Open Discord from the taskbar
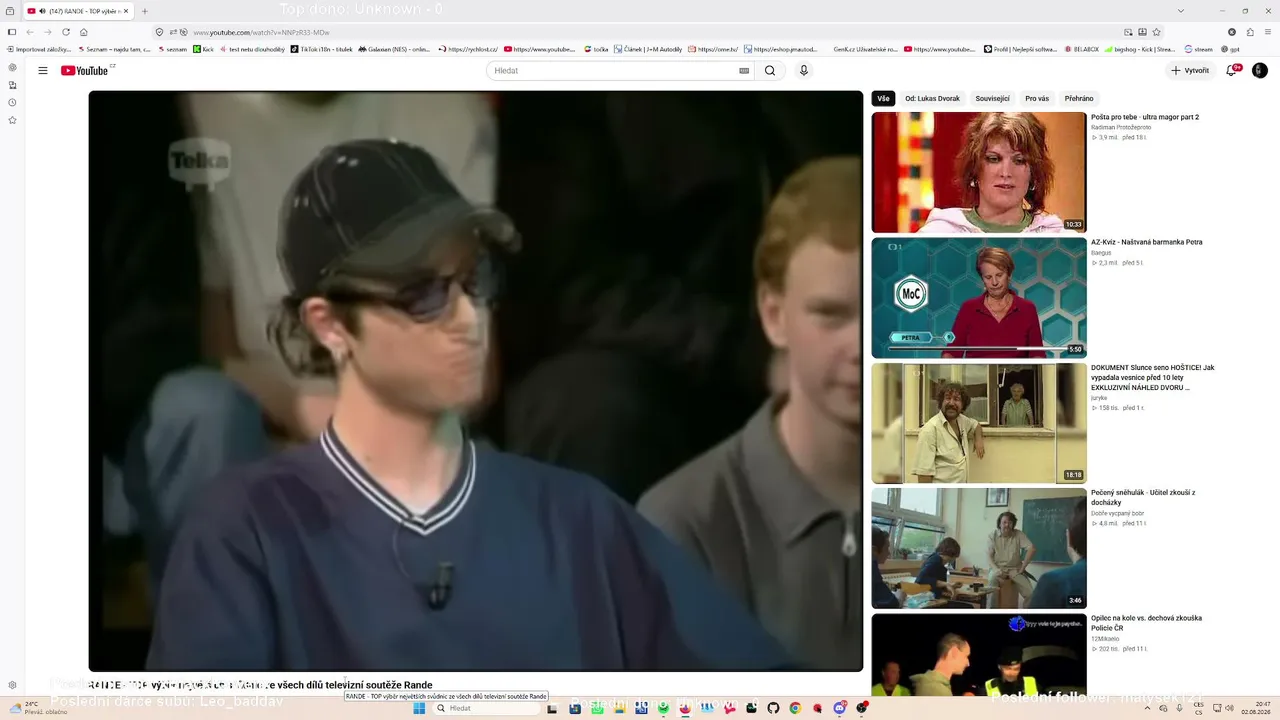1280x720 pixels. coord(840,708)
